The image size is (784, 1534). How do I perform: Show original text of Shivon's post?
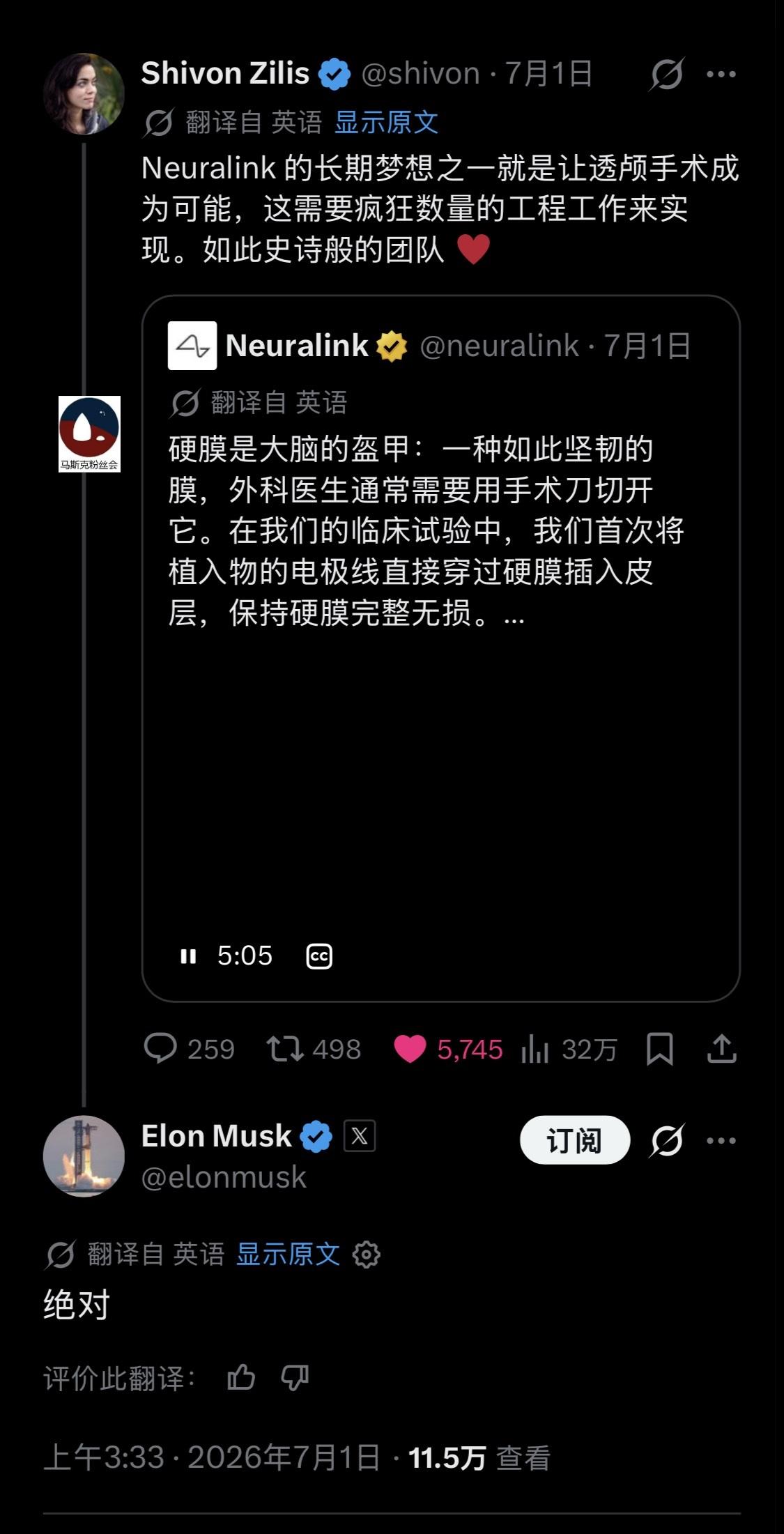click(x=386, y=123)
